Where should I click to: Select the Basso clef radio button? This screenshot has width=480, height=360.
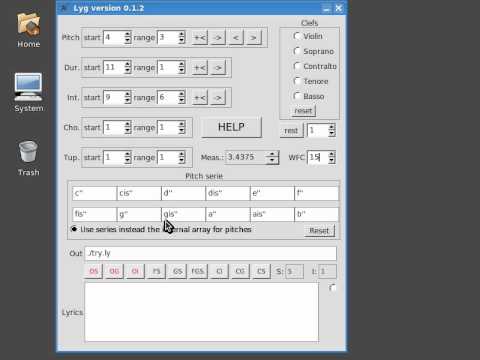pos(297,96)
